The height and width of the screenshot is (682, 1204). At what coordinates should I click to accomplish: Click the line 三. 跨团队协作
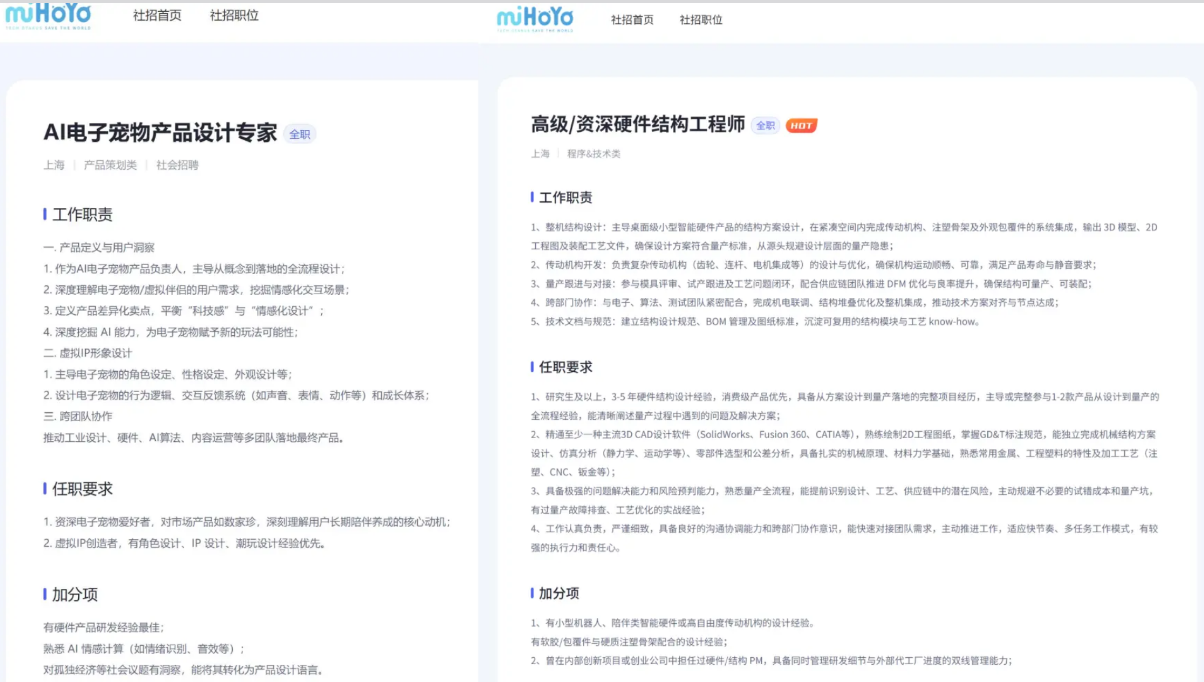pyautogui.click(x=78, y=416)
